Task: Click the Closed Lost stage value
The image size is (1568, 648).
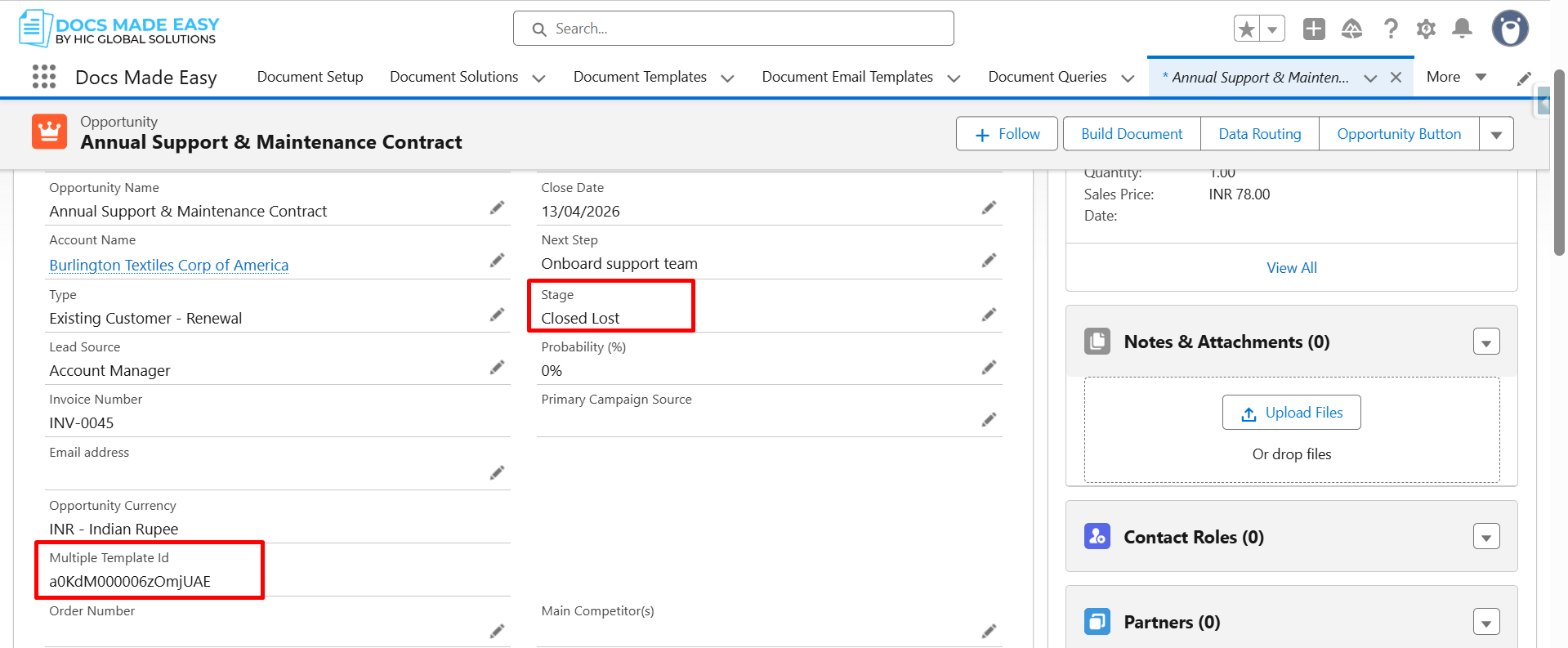Action: pyautogui.click(x=580, y=318)
